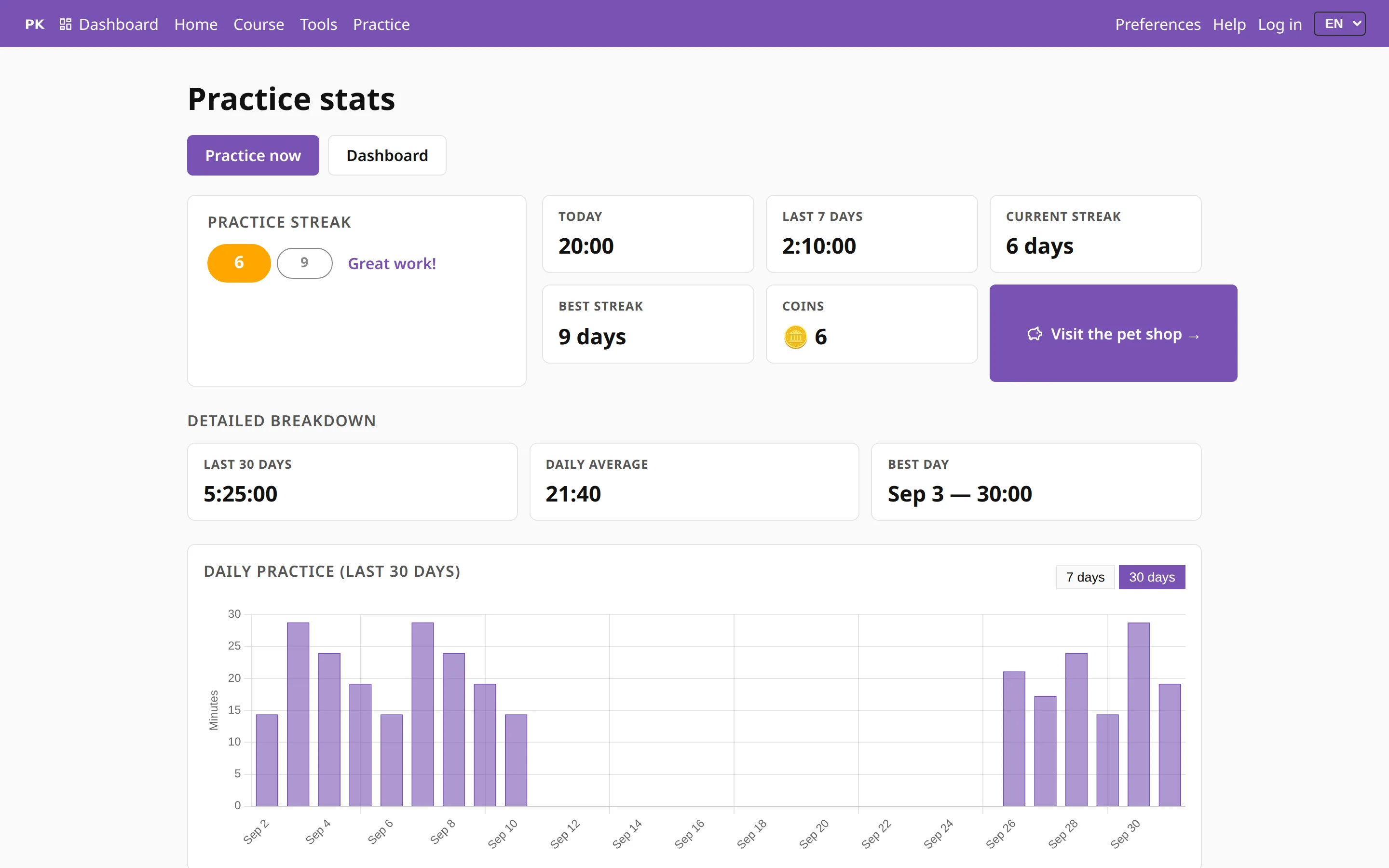The image size is (1389, 868).
Task: Click the Sep 10 bar in the chart
Action: point(516,760)
